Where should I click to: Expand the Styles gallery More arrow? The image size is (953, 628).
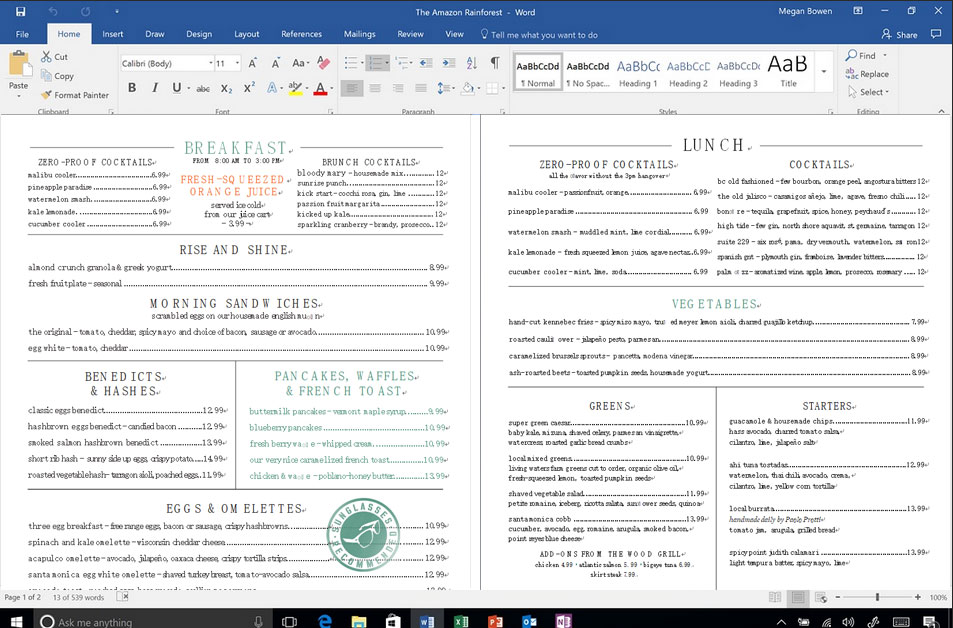[824, 72]
